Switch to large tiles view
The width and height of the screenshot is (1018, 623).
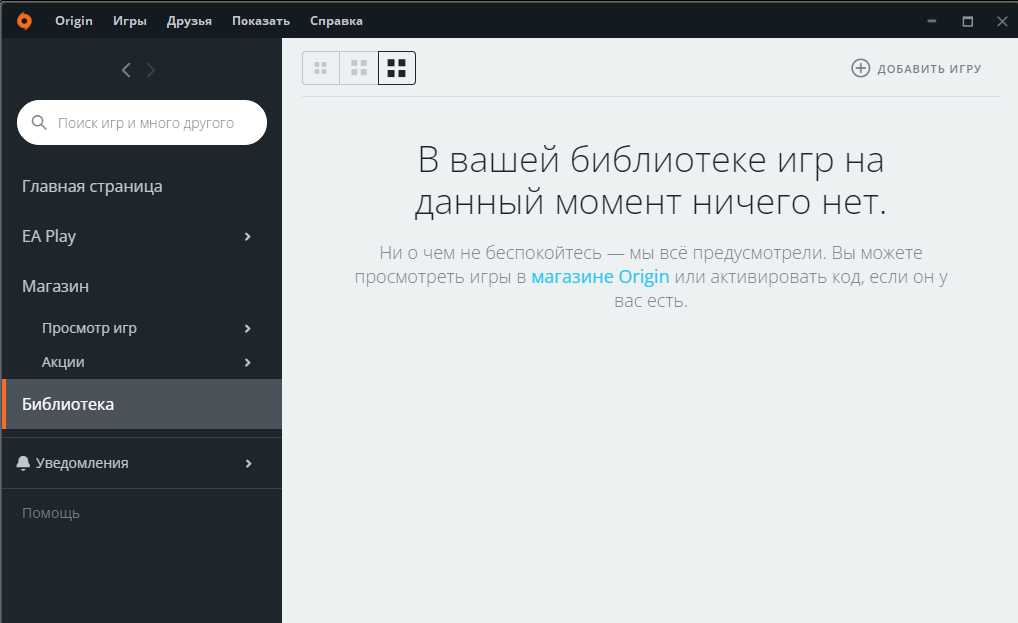[x=397, y=68]
